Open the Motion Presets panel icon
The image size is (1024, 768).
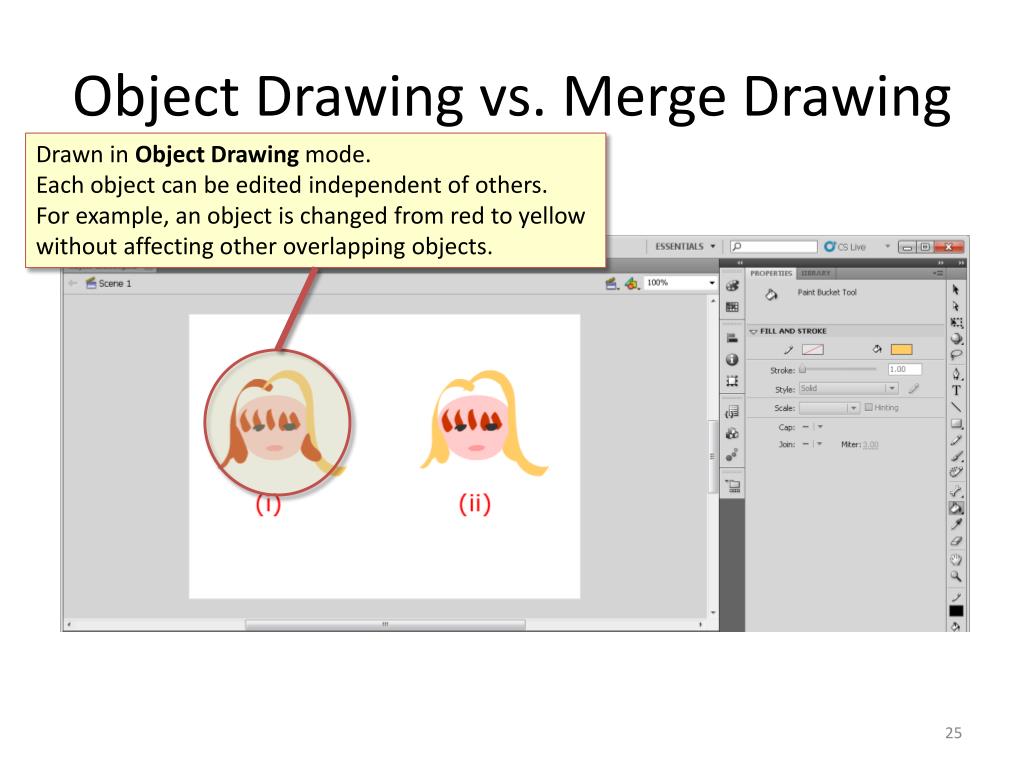click(732, 455)
